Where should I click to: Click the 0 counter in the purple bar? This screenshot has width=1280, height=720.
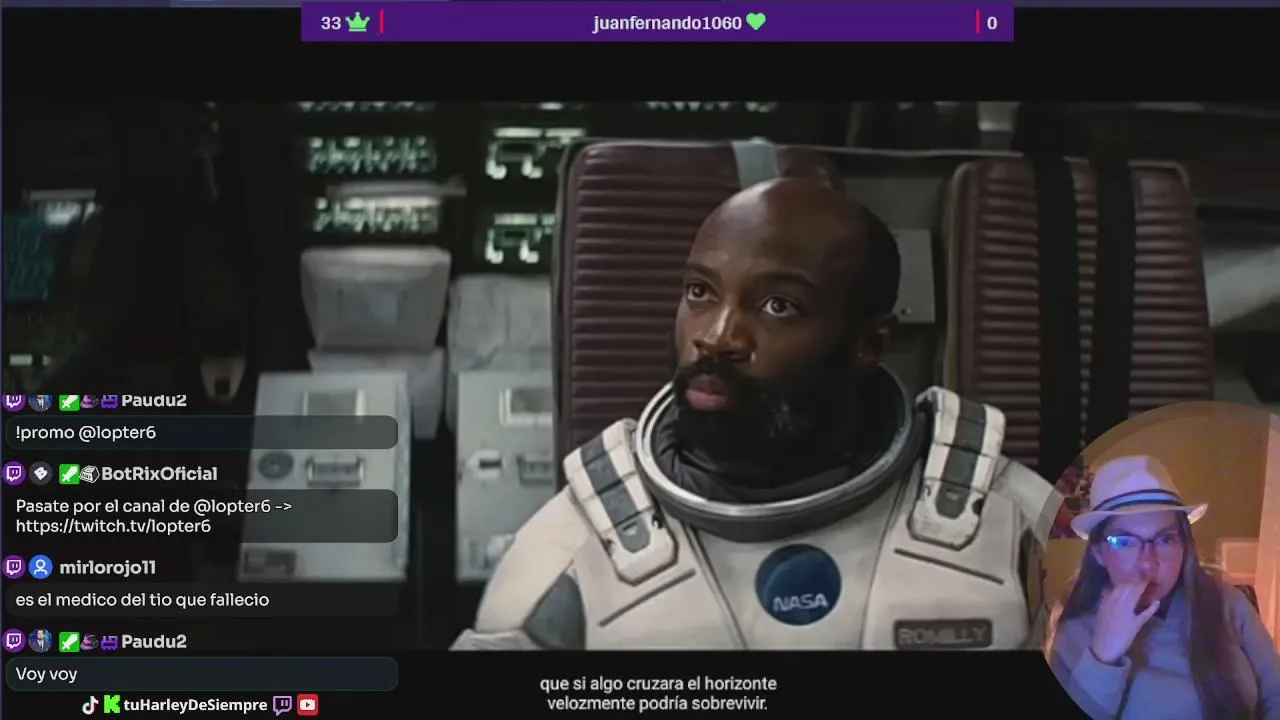tap(992, 23)
